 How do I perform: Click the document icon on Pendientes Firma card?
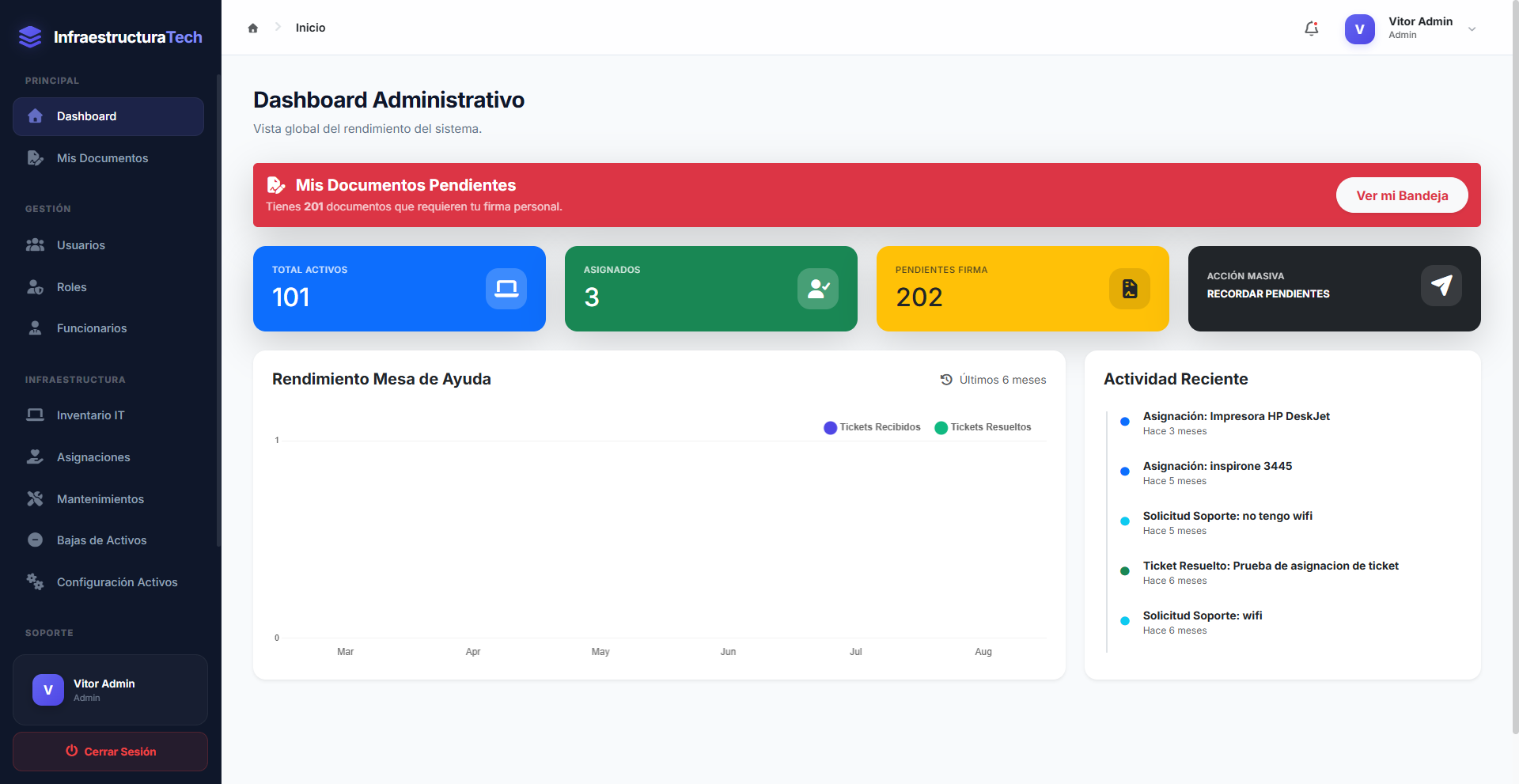point(1130,289)
